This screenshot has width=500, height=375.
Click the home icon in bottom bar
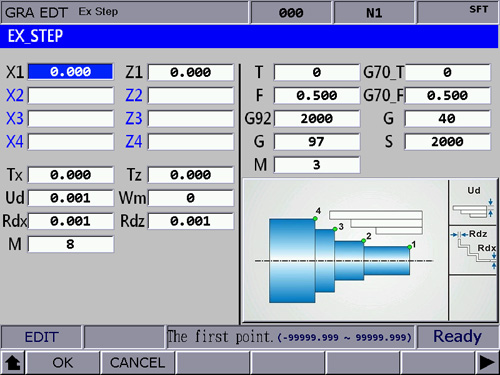[13, 363]
